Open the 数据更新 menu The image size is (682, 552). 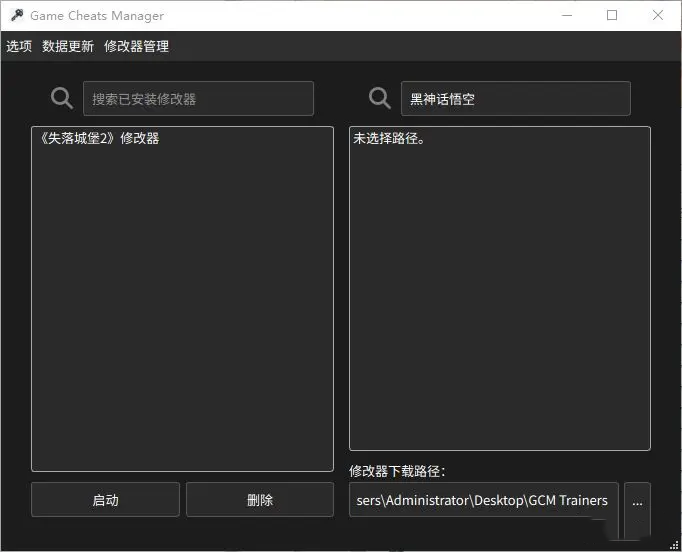tap(68, 46)
